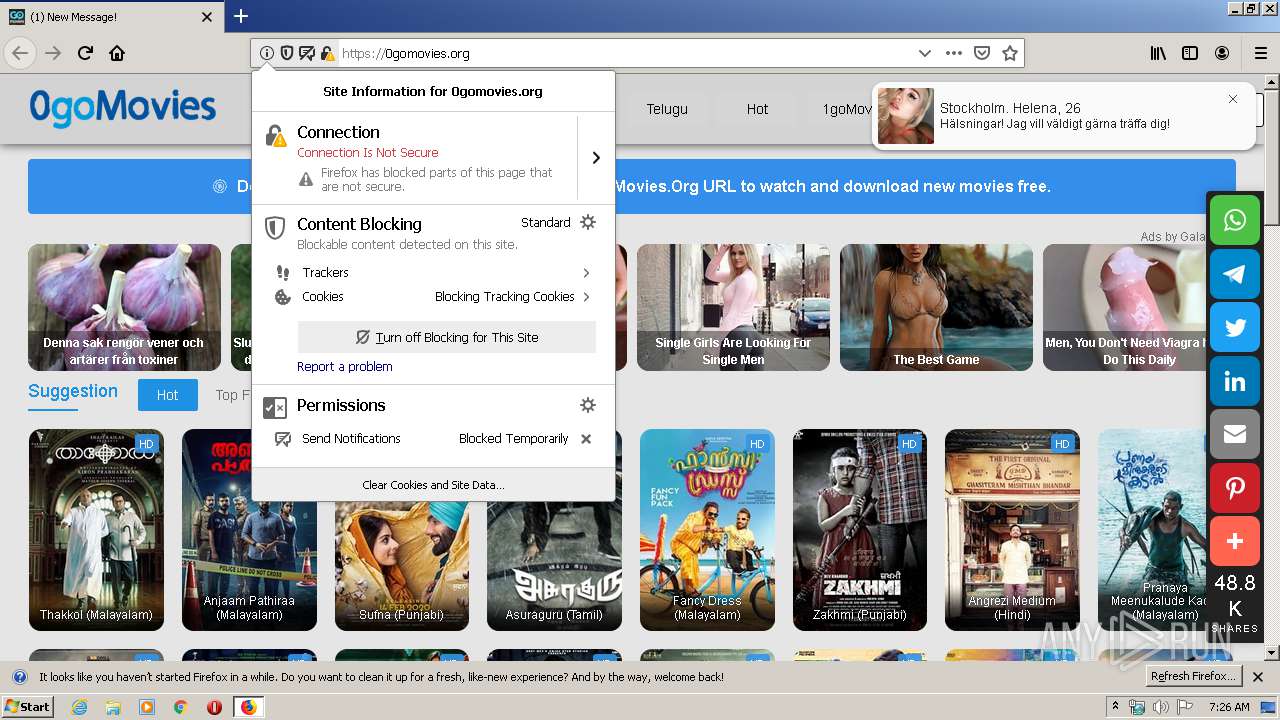Click Report a problem link
The height and width of the screenshot is (720, 1280).
pyautogui.click(x=344, y=366)
